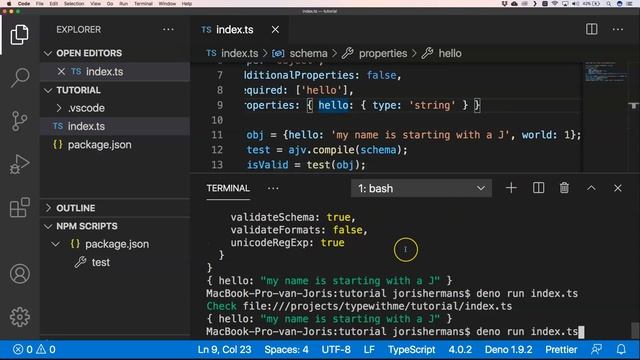640x360 pixels.
Task: Change file encoding UTF-8
Action: 336,349
